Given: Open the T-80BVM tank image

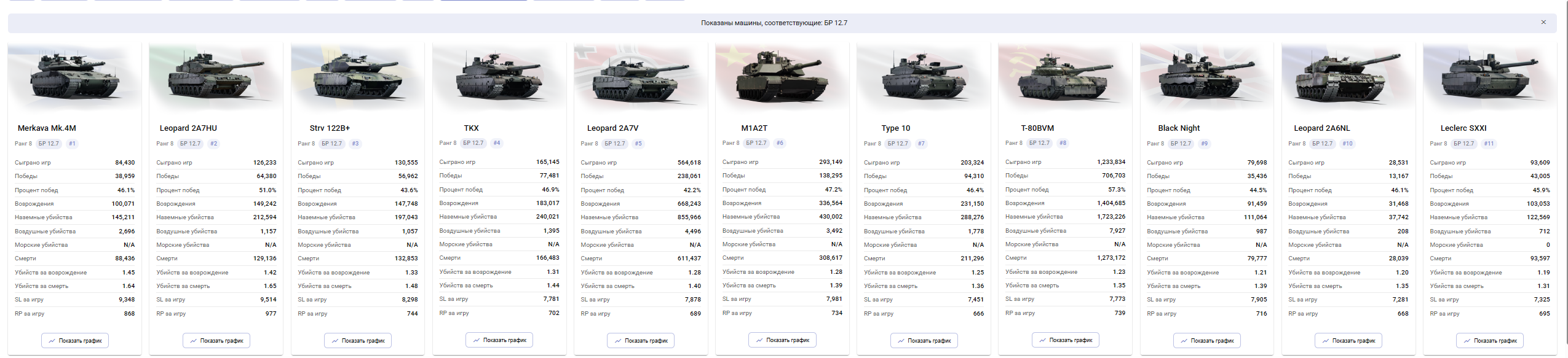Looking at the screenshot, I should pos(1065,77).
